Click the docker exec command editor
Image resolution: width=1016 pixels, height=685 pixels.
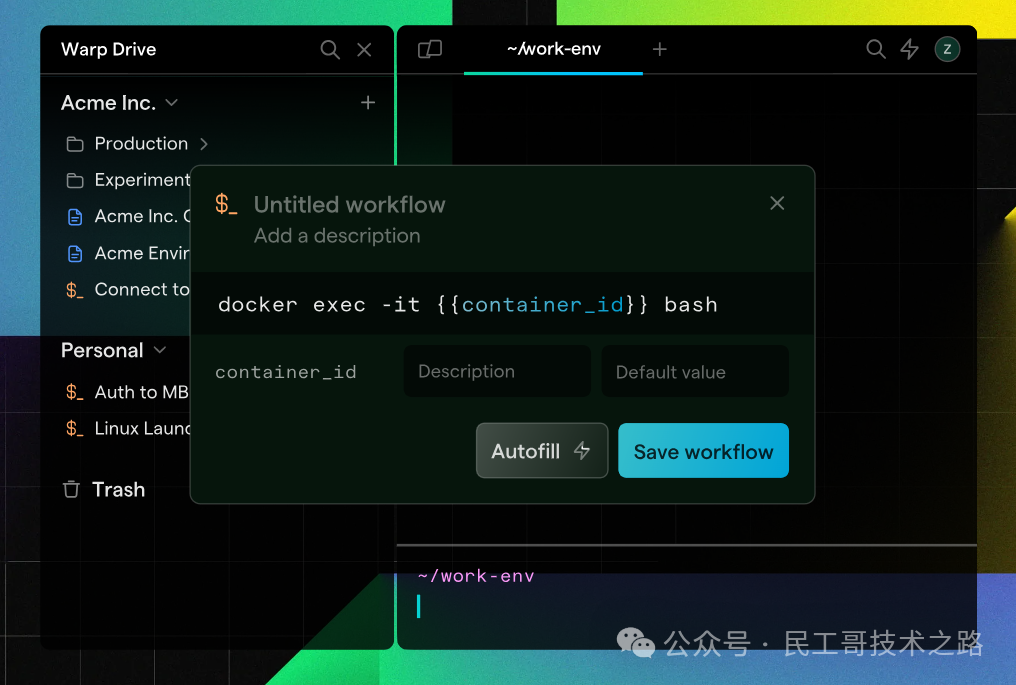tap(502, 304)
